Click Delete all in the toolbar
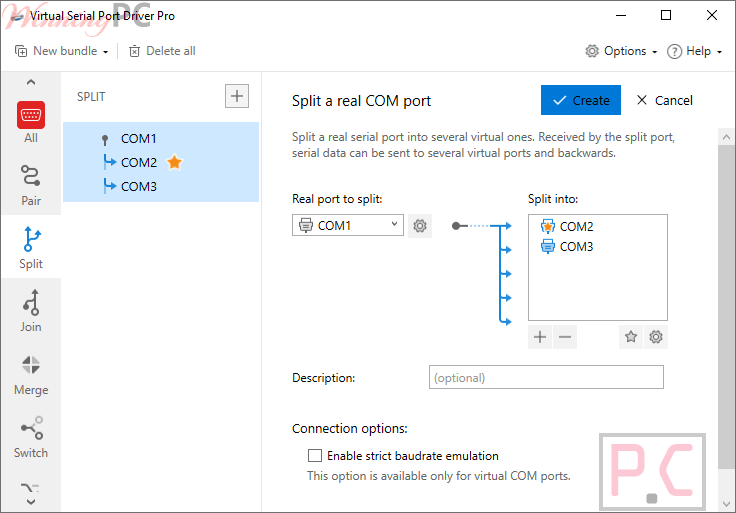 click(x=162, y=51)
